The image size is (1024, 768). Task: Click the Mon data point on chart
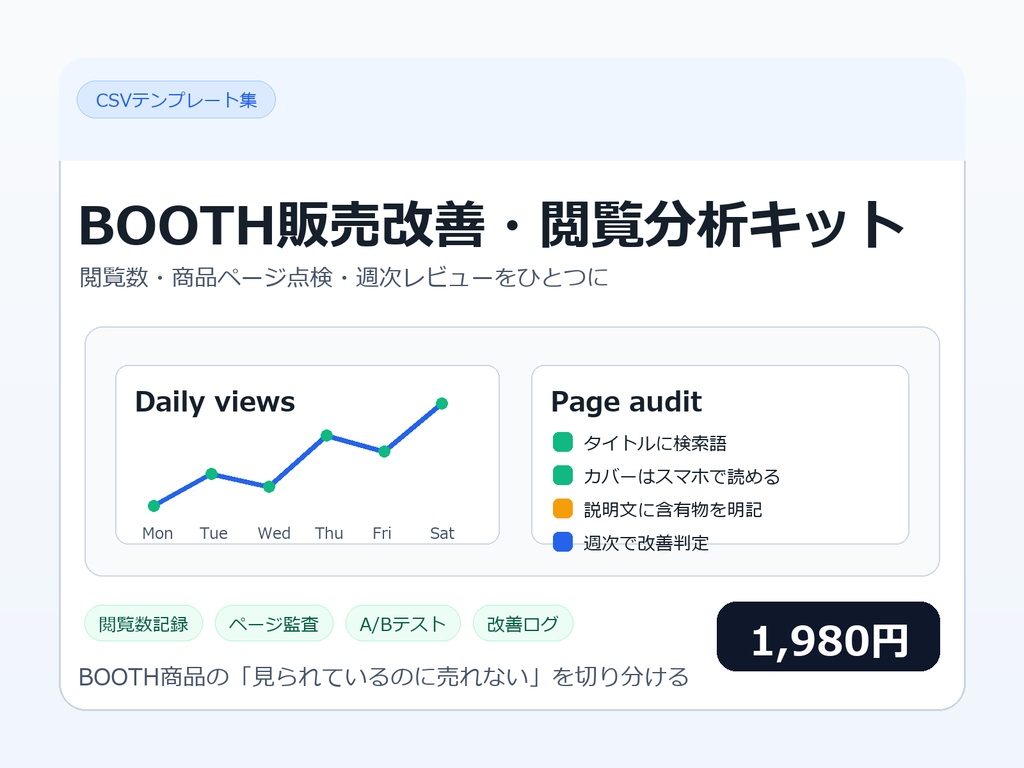(x=154, y=505)
